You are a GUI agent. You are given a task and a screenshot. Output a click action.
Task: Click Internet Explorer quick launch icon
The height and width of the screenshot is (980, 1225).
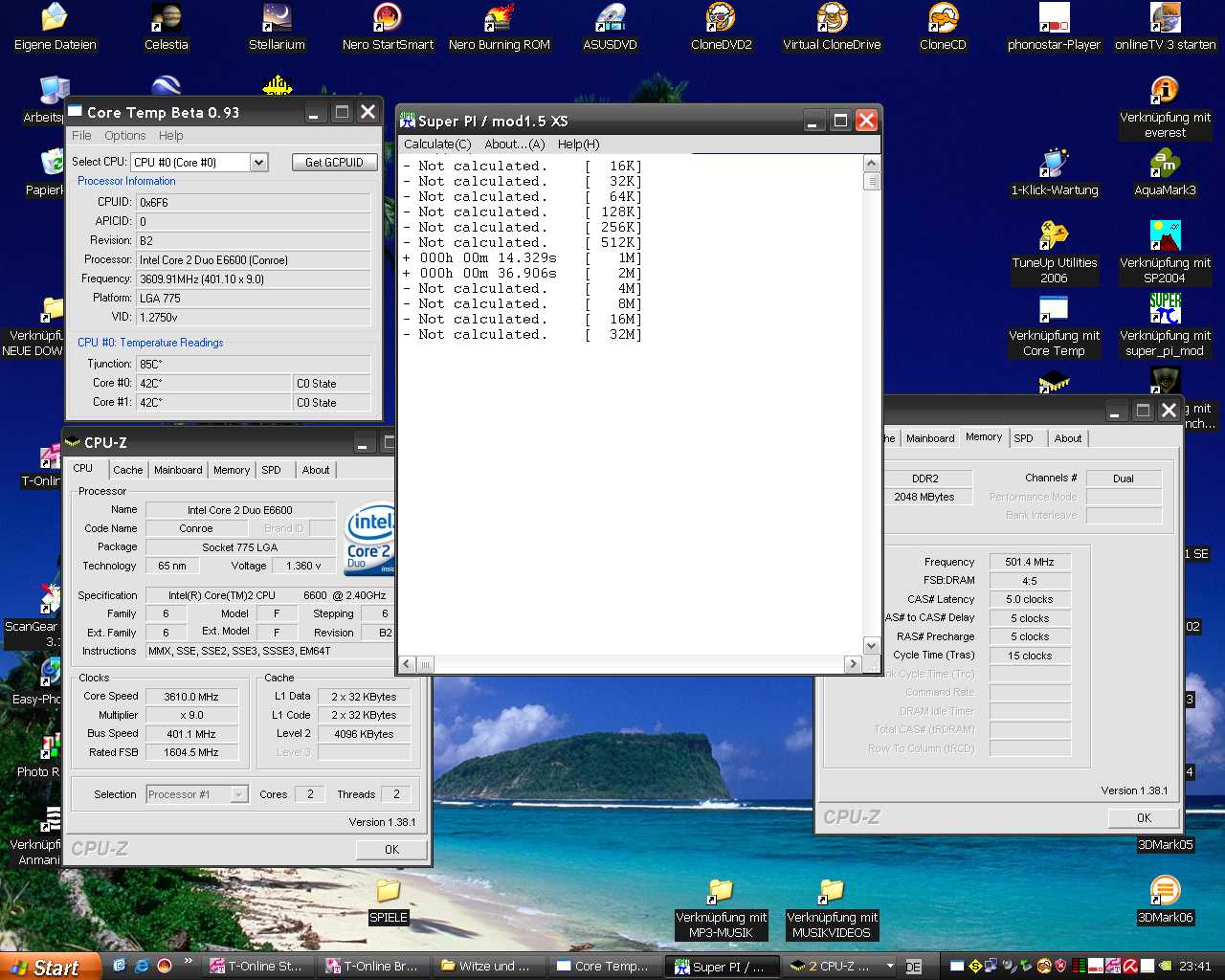pos(142,966)
